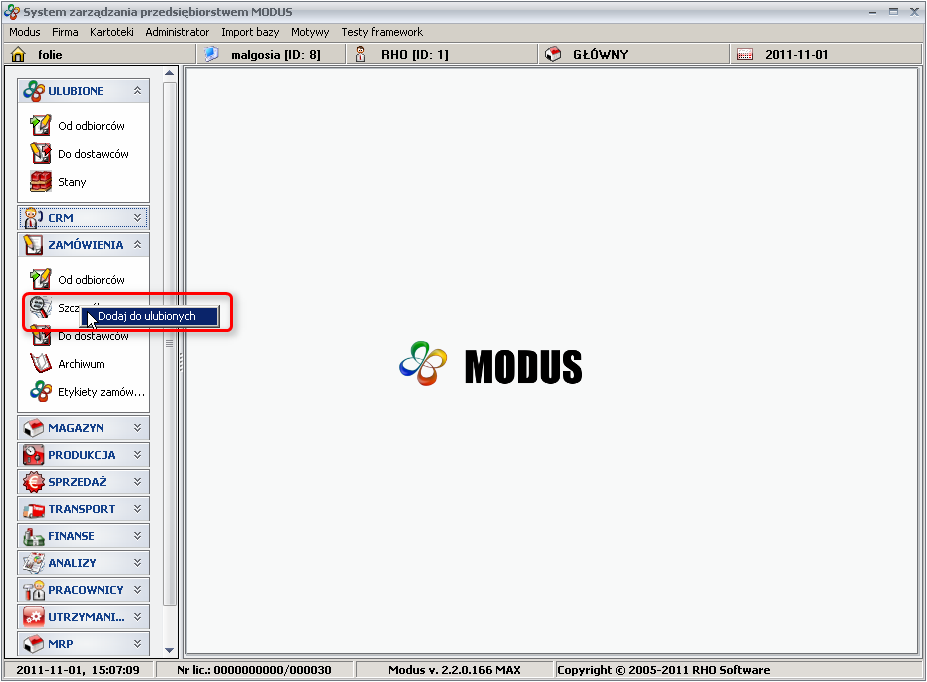Expand the TRANSPORT section chevron
This screenshot has height=682, width=927.
(x=137, y=508)
